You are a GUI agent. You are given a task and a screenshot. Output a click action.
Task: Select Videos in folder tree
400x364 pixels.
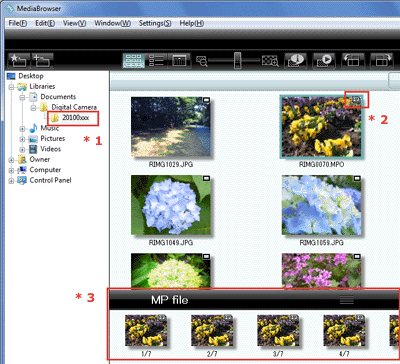[x=51, y=149]
